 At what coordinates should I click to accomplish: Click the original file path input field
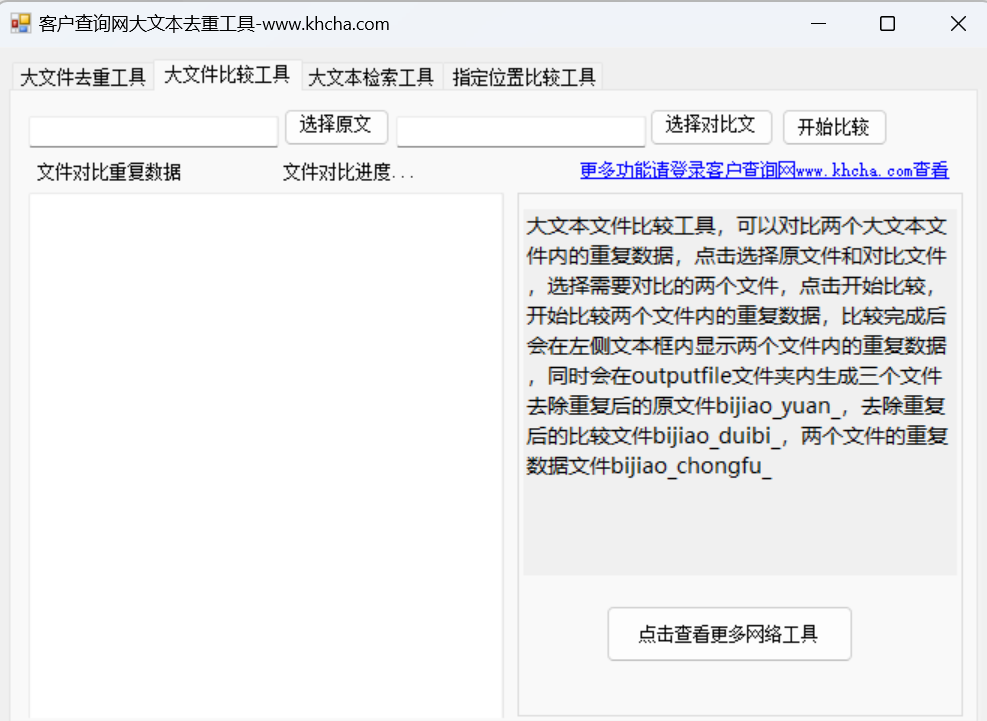(153, 131)
